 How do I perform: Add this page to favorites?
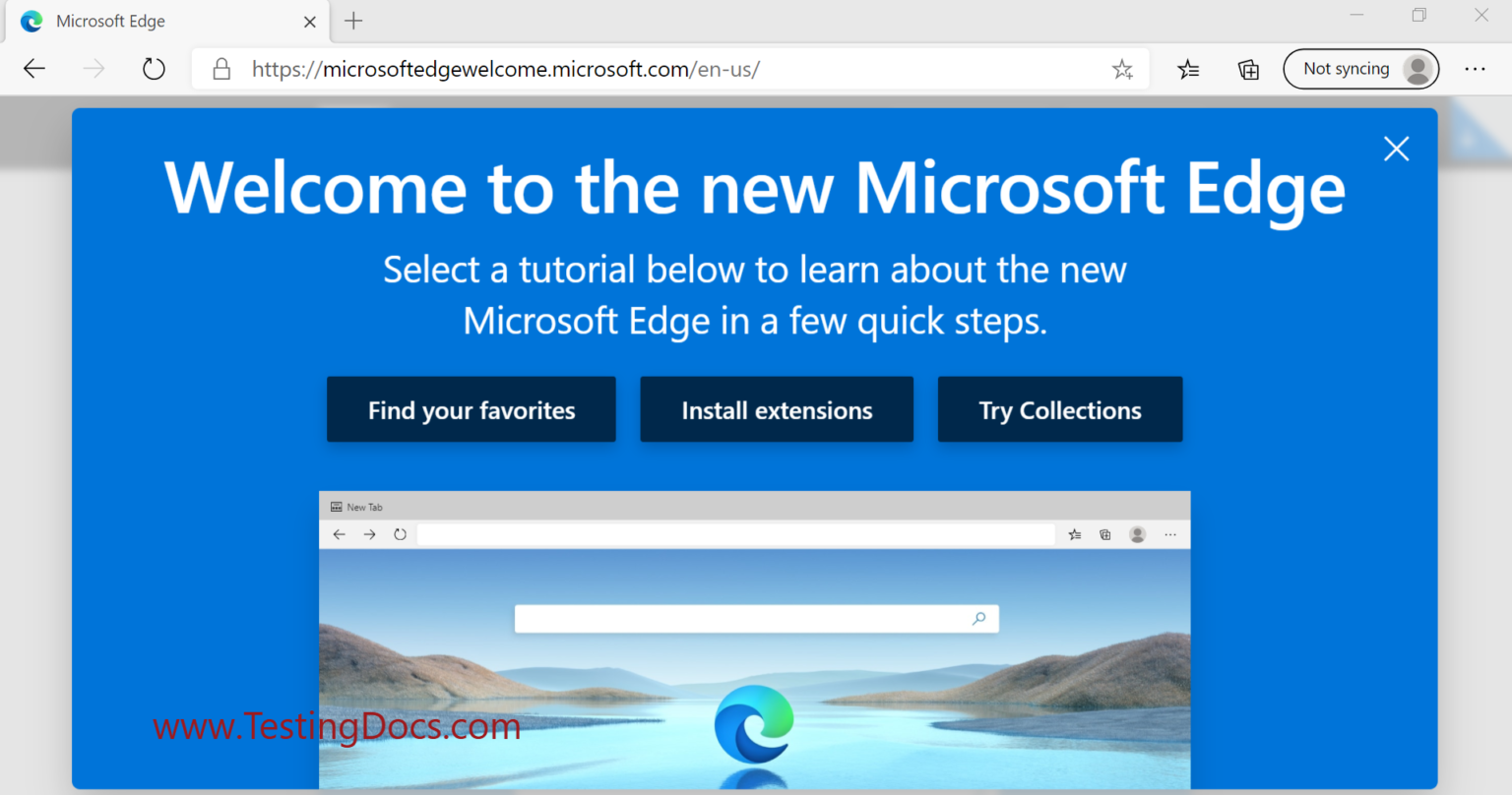(x=1122, y=69)
